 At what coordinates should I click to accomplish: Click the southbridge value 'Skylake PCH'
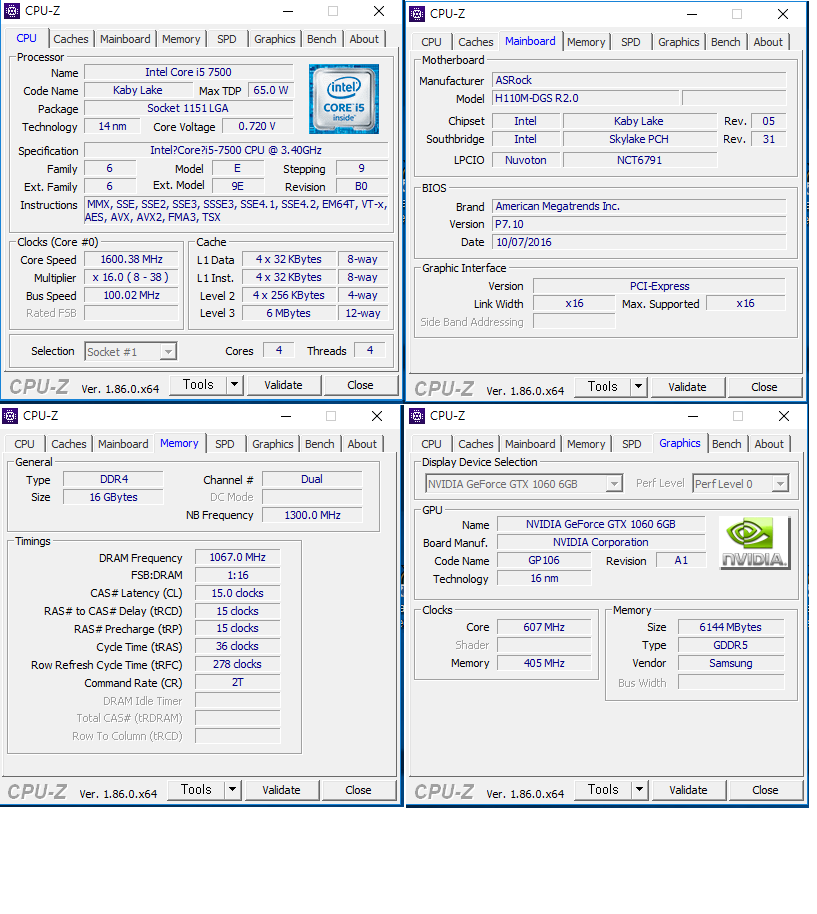click(x=639, y=139)
